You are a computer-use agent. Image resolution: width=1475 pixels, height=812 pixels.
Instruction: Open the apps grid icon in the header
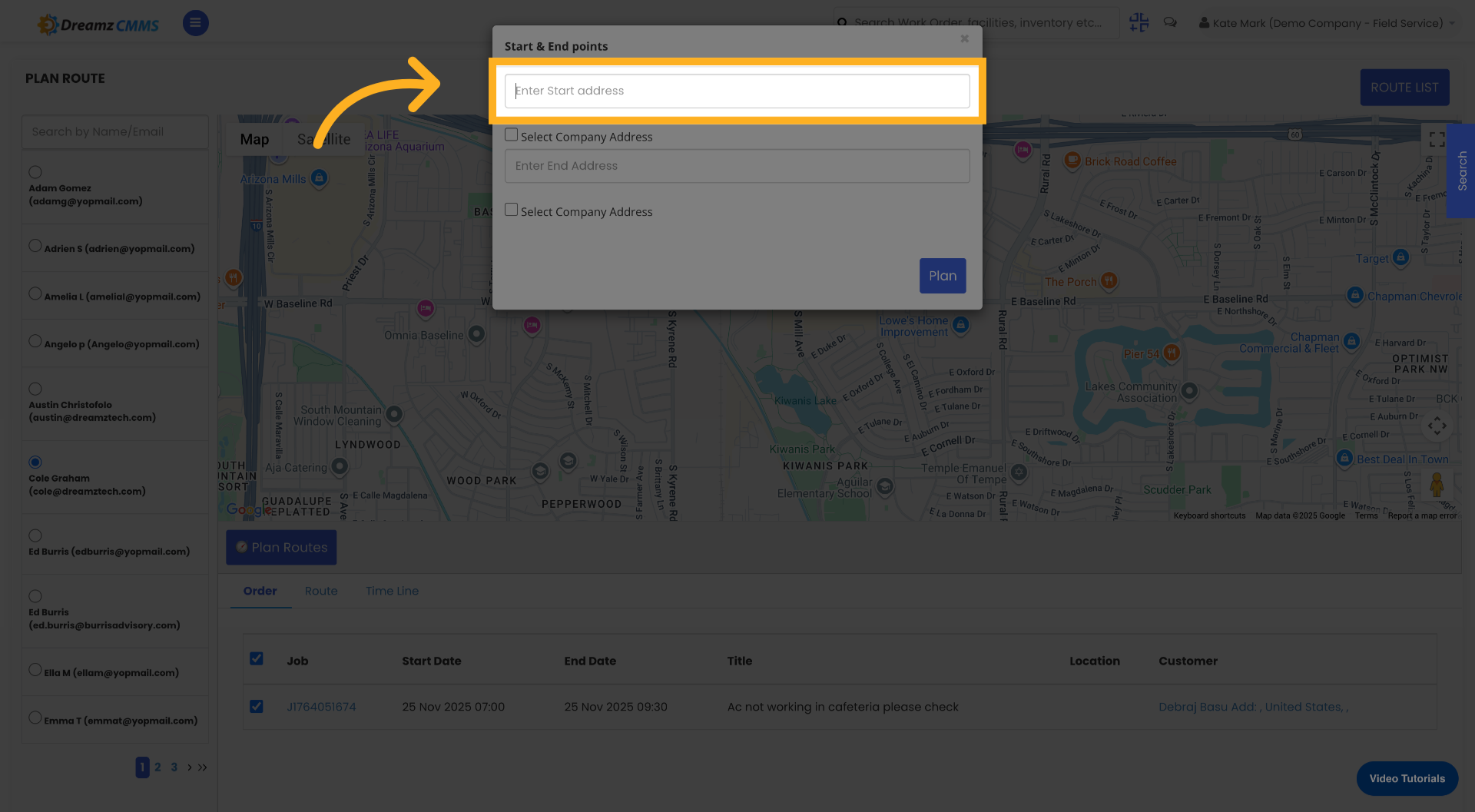tap(1139, 22)
